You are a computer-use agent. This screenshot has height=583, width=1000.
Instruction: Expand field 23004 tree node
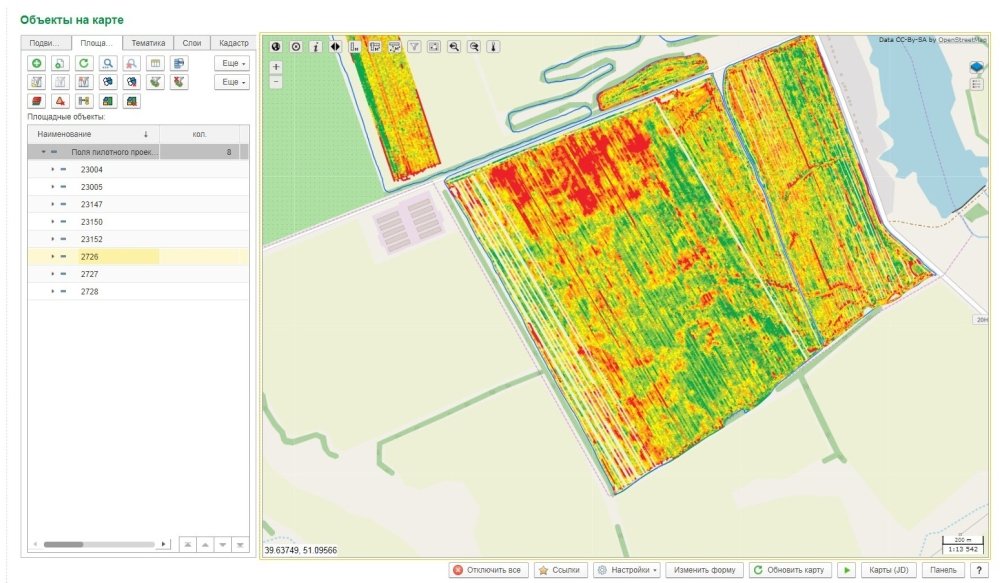(x=52, y=170)
